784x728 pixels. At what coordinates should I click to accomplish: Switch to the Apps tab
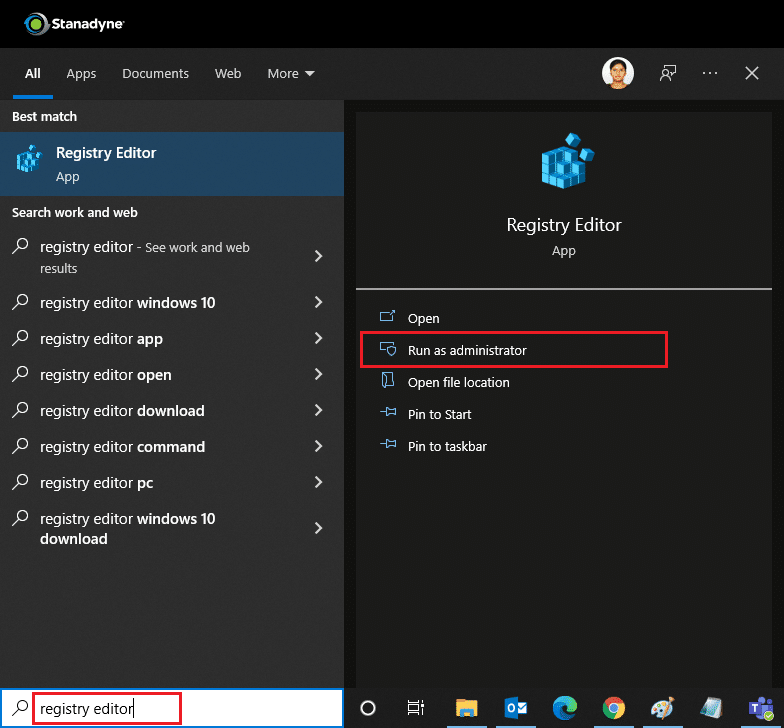click(x=81, y=74)
